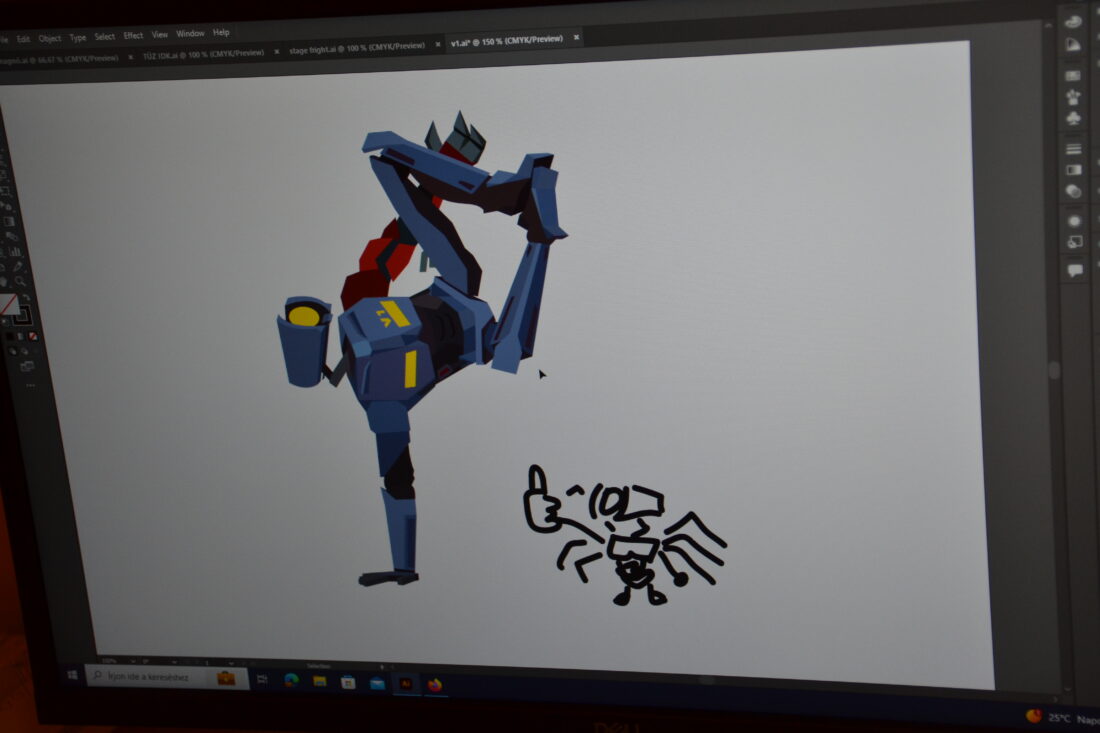The width and height of the screenshot is (1100, 733).
Task: Open the Windows Start menu
Action: click(72, 675)
